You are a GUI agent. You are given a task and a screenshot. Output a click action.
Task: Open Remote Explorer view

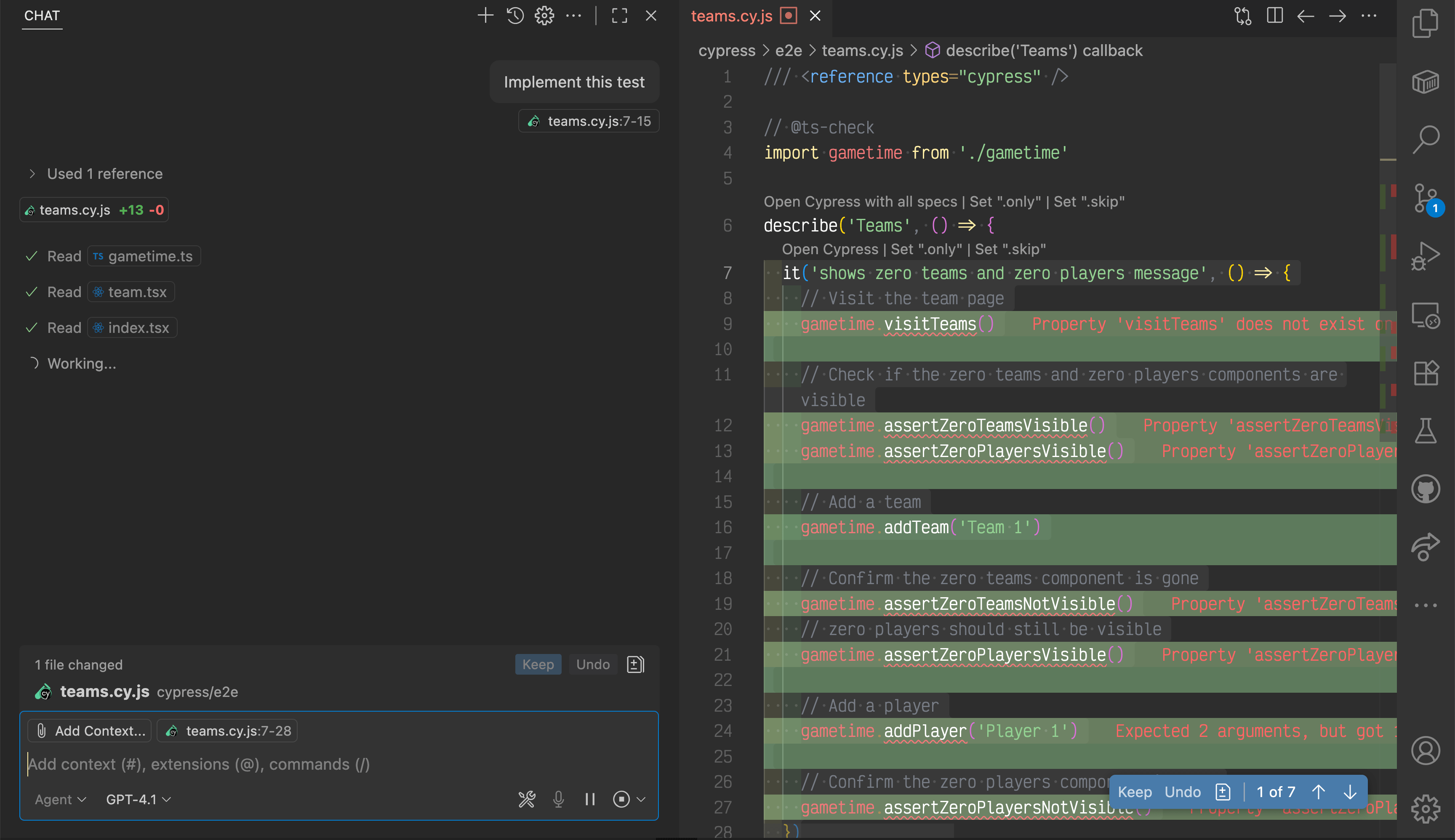tap(1426, 315)
